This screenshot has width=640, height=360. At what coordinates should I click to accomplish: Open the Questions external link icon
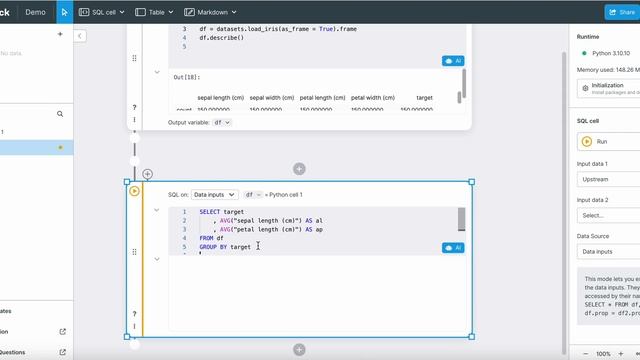pos(62,352)
